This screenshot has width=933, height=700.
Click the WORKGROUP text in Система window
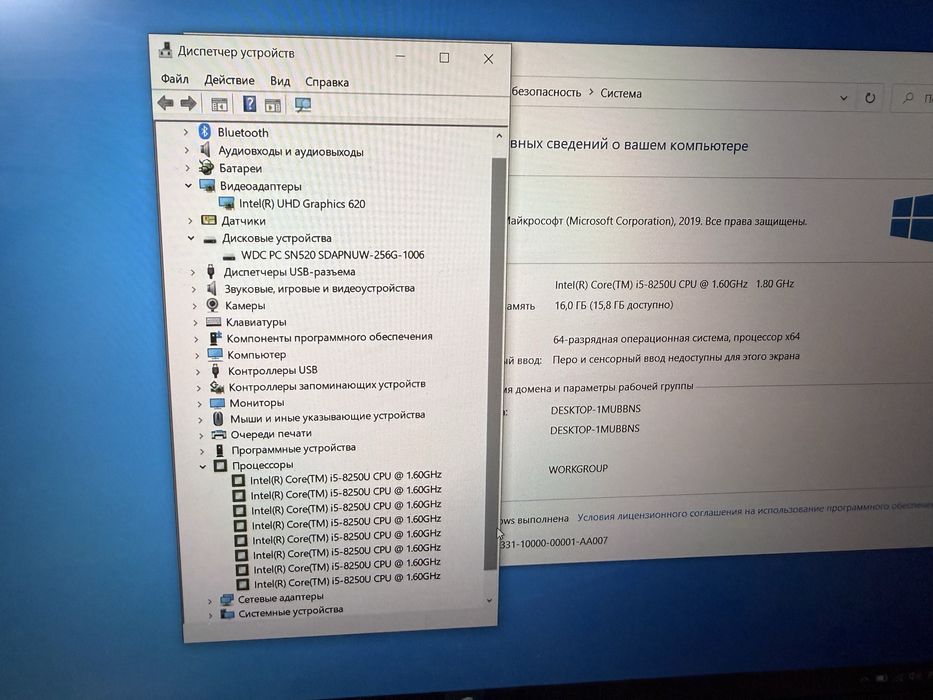(x=578, y=469)
